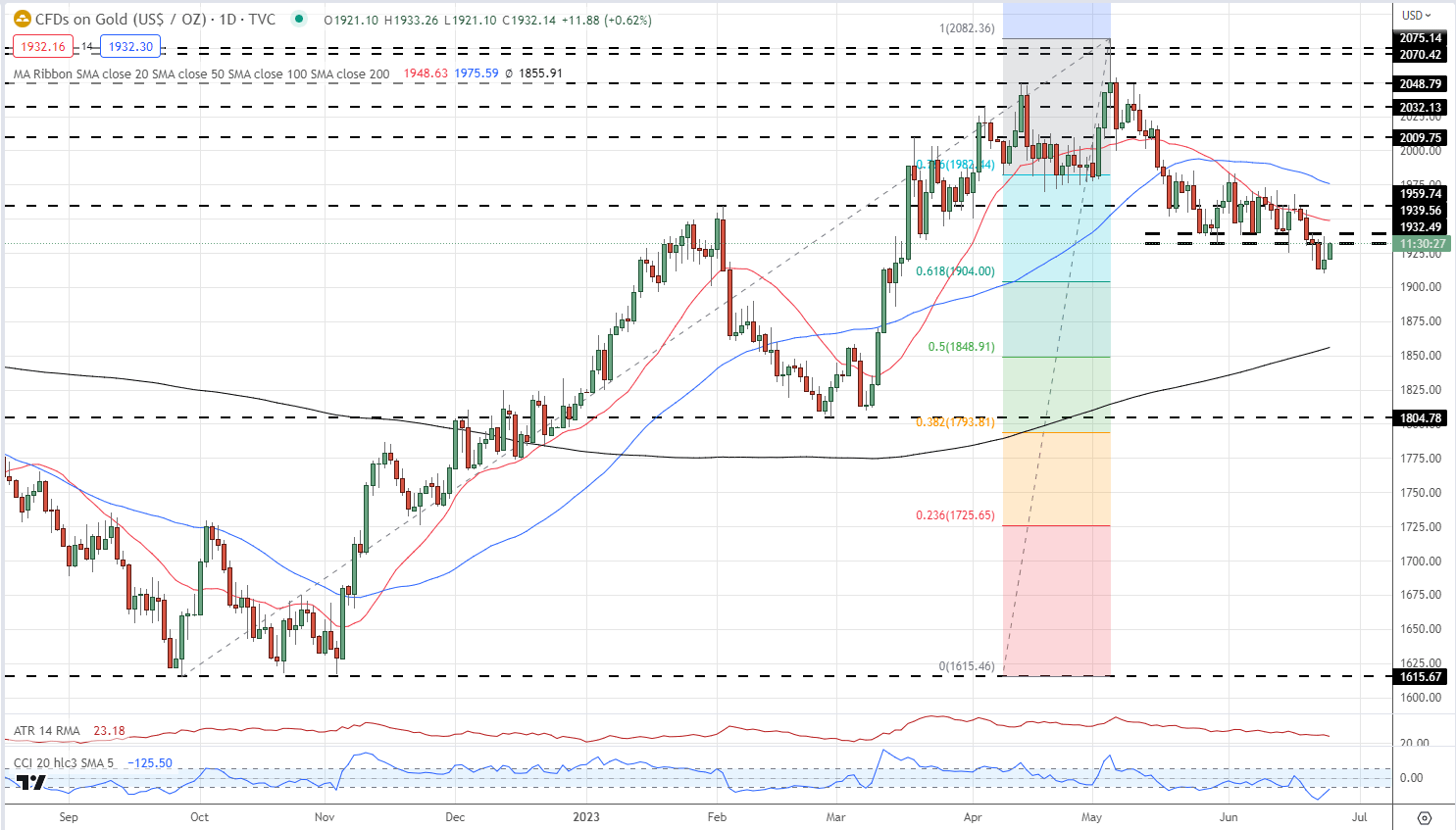Click the gold symbol logo icon
1456x830 pixels.
click(x=22, y=19)
